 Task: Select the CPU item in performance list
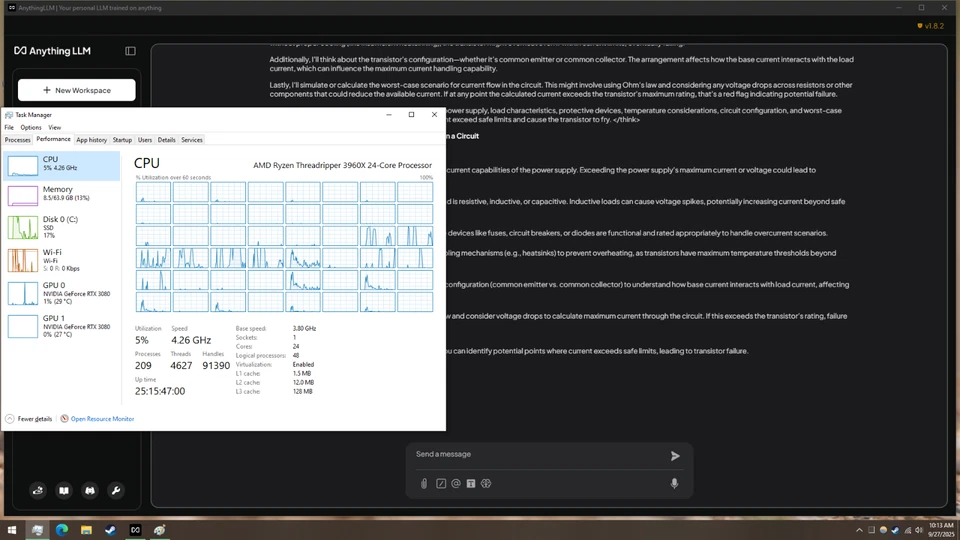[61, 165]
